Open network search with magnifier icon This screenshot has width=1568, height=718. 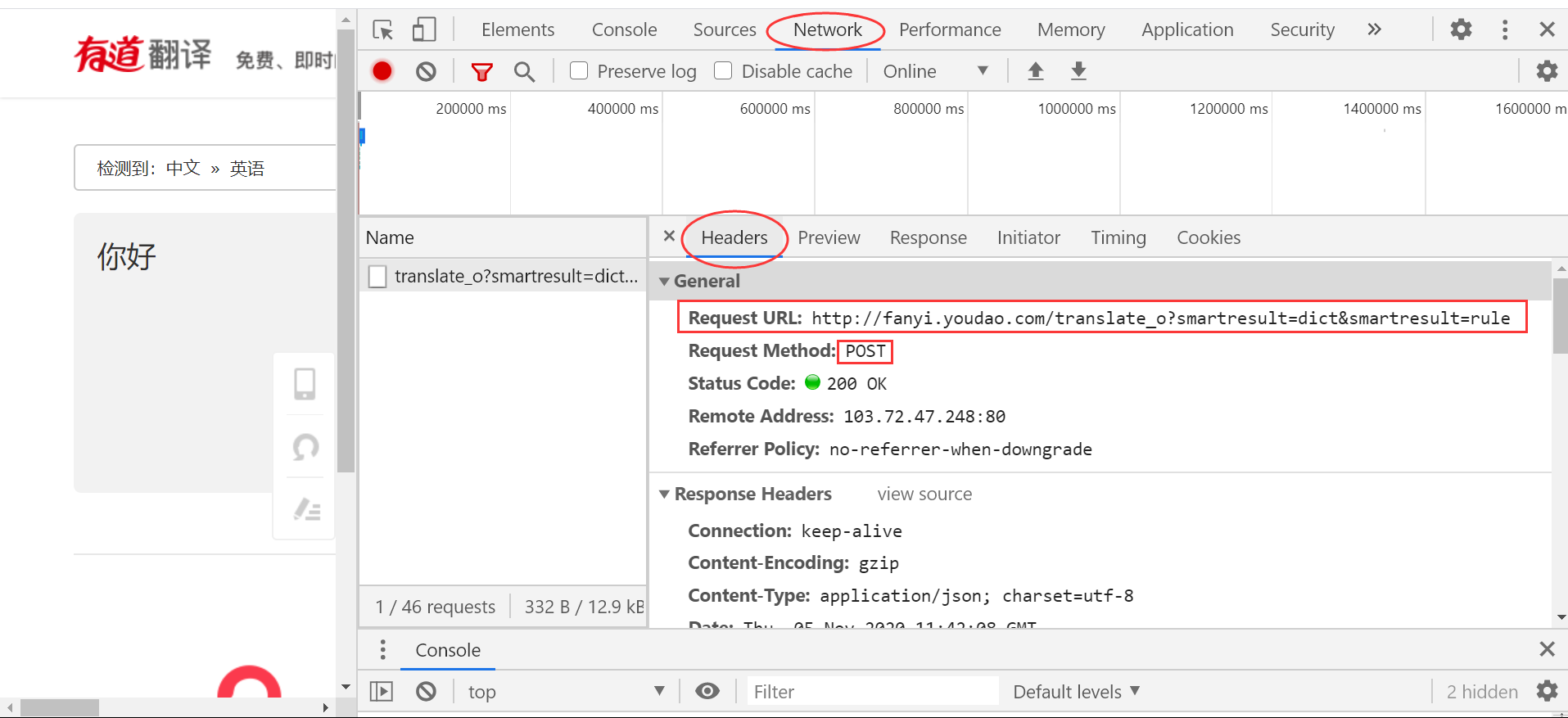point(524,72)
